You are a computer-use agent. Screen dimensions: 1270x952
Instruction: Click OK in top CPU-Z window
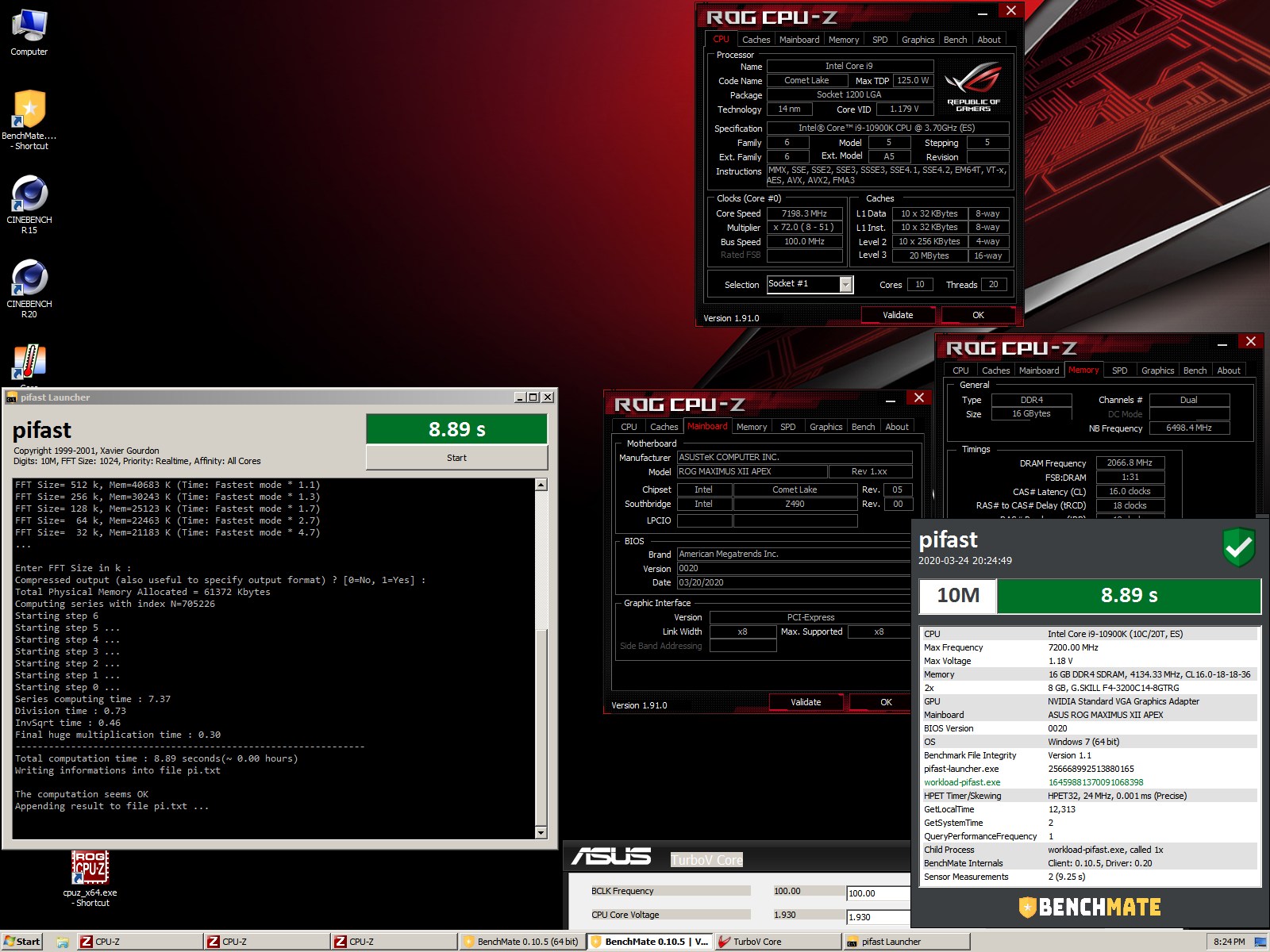978,315
